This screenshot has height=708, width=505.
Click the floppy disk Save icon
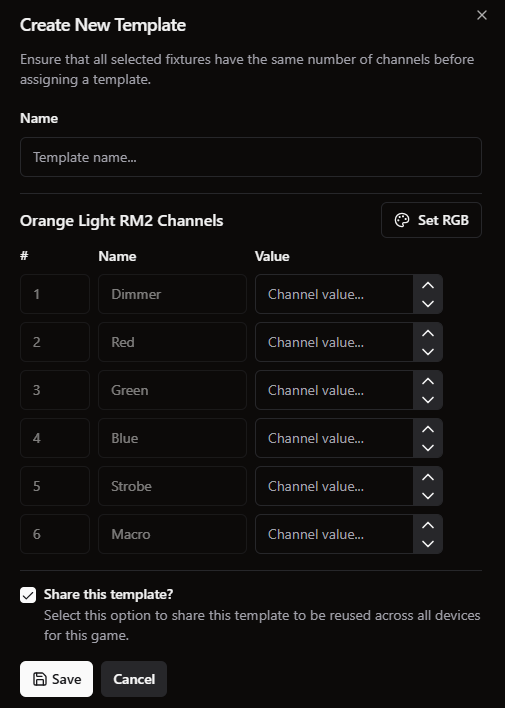(40, 679)
